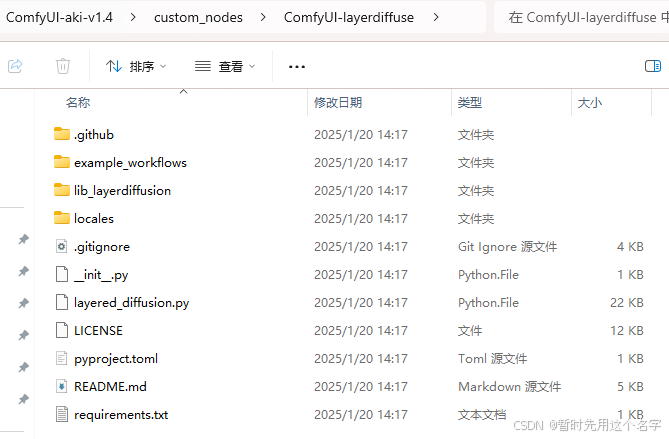669x439 pixels.
Task: Click the 22 KB size cell
Action: pos(627,302)
